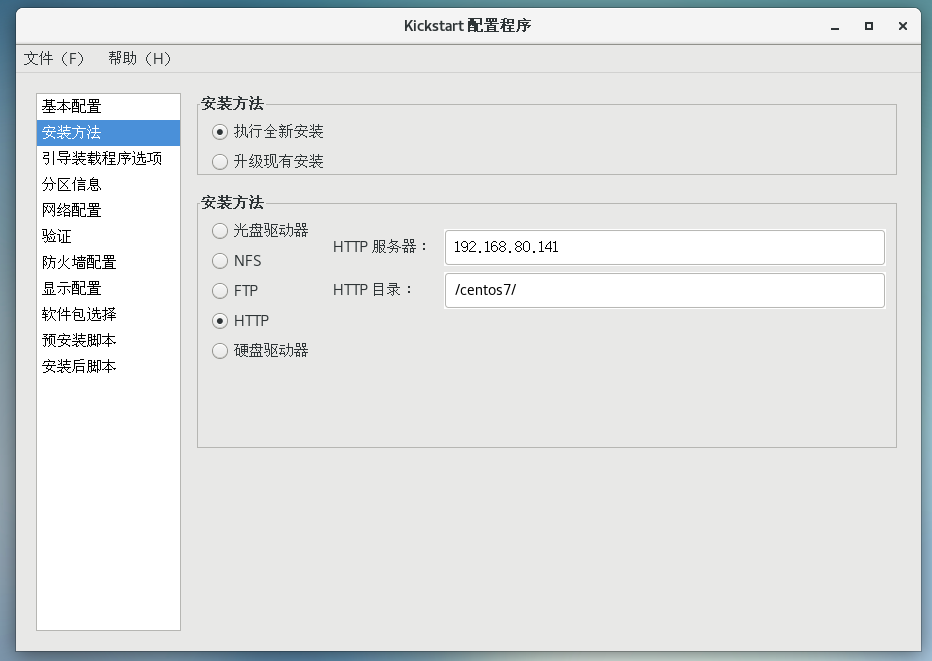Open 引导装载程序选项 section
Viewport: 932px width, 661px height.
[x=108, y=158]
